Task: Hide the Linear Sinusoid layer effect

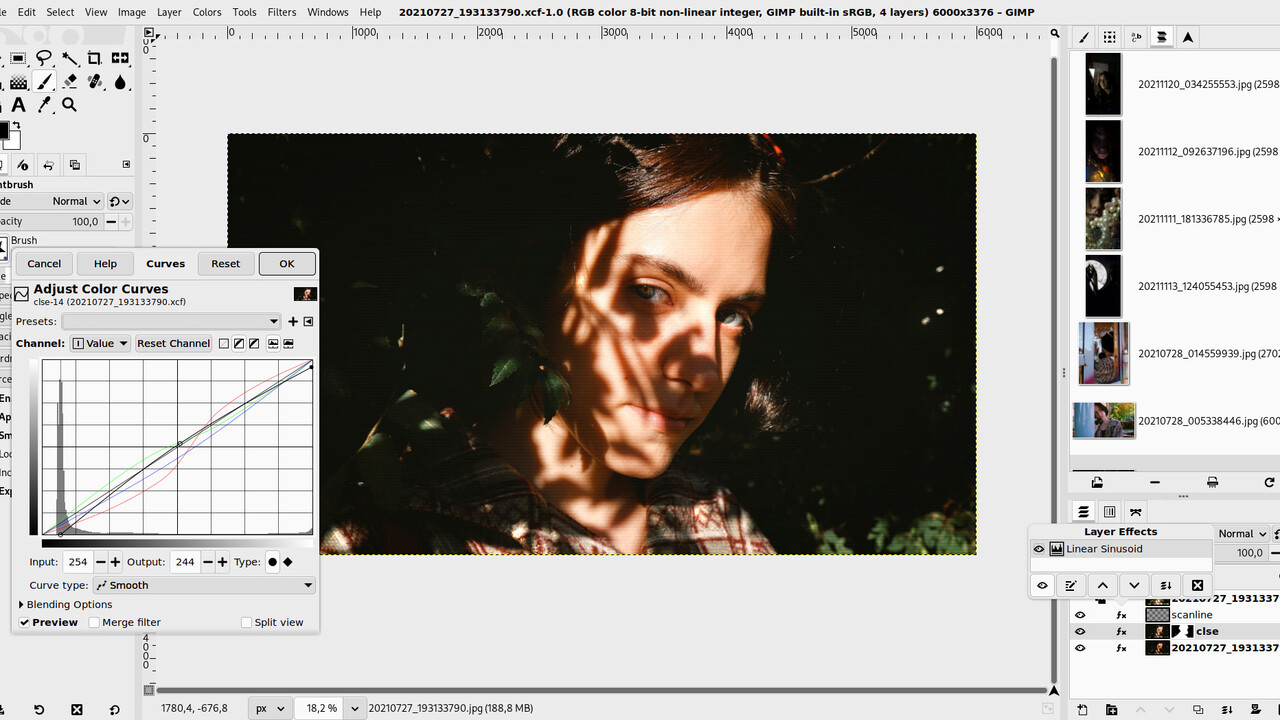Action: [x=1039, y=548]
